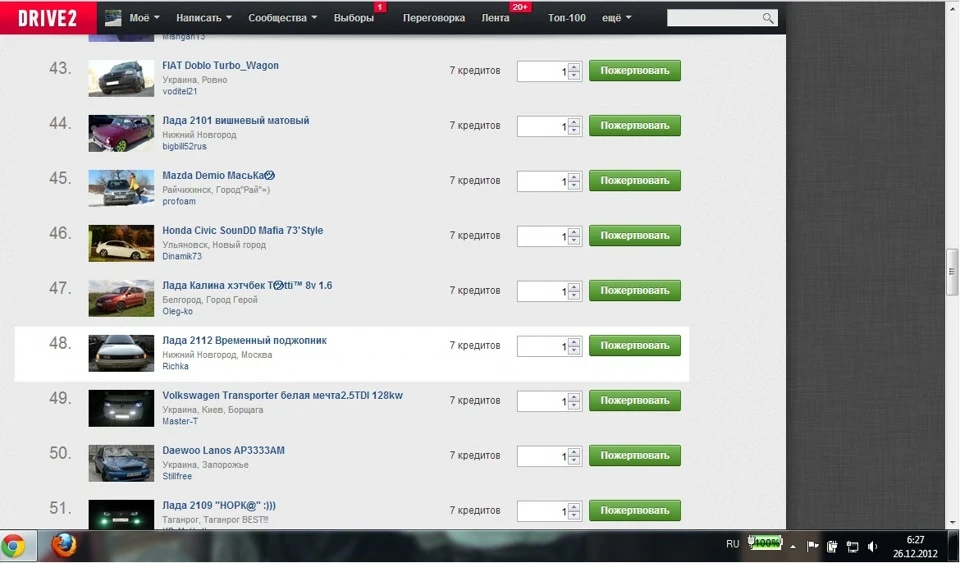Click the RU language indicator
960x563 pixels.
point(732,543)
